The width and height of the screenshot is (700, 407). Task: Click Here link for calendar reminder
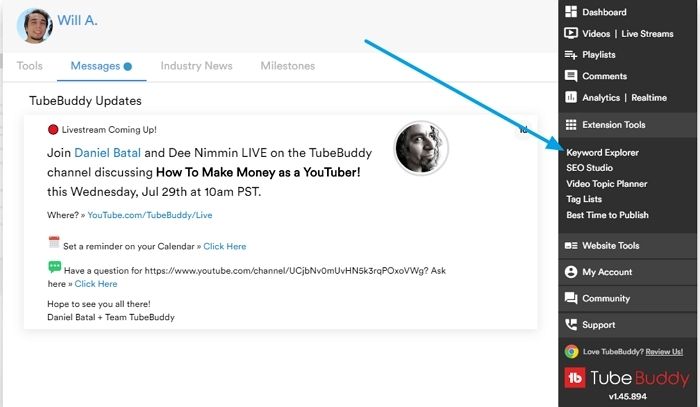pos(225,246)
